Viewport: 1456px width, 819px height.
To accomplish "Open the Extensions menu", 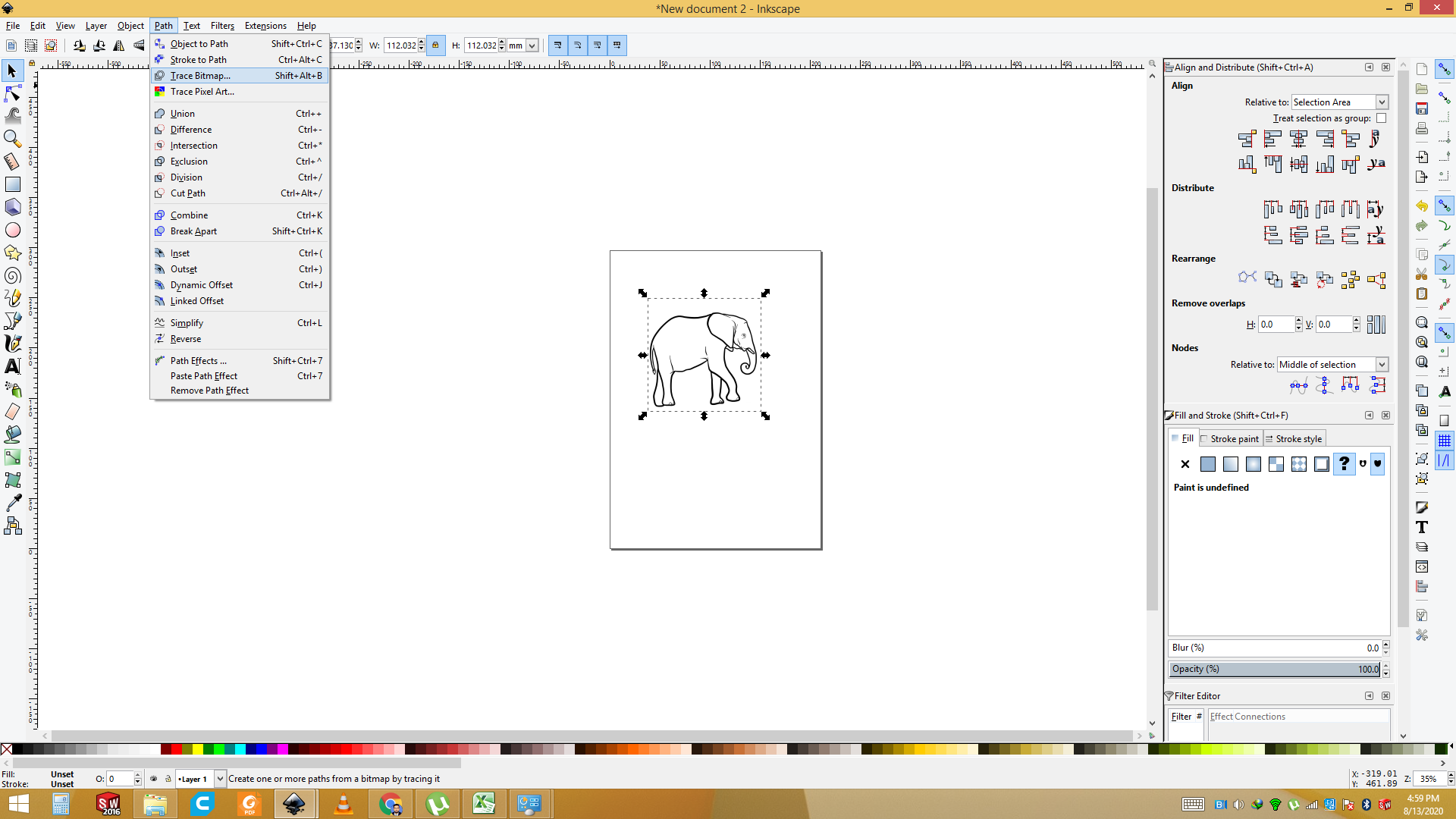I will (x=265, y=25).
